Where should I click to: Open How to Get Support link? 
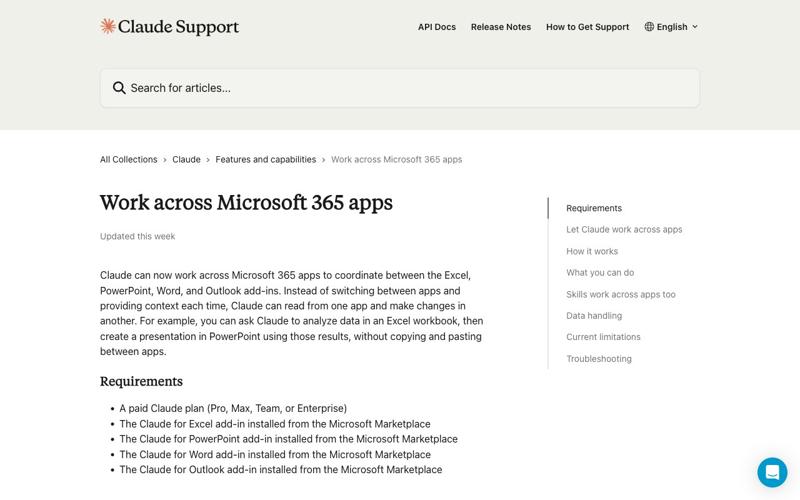(587, 27)
